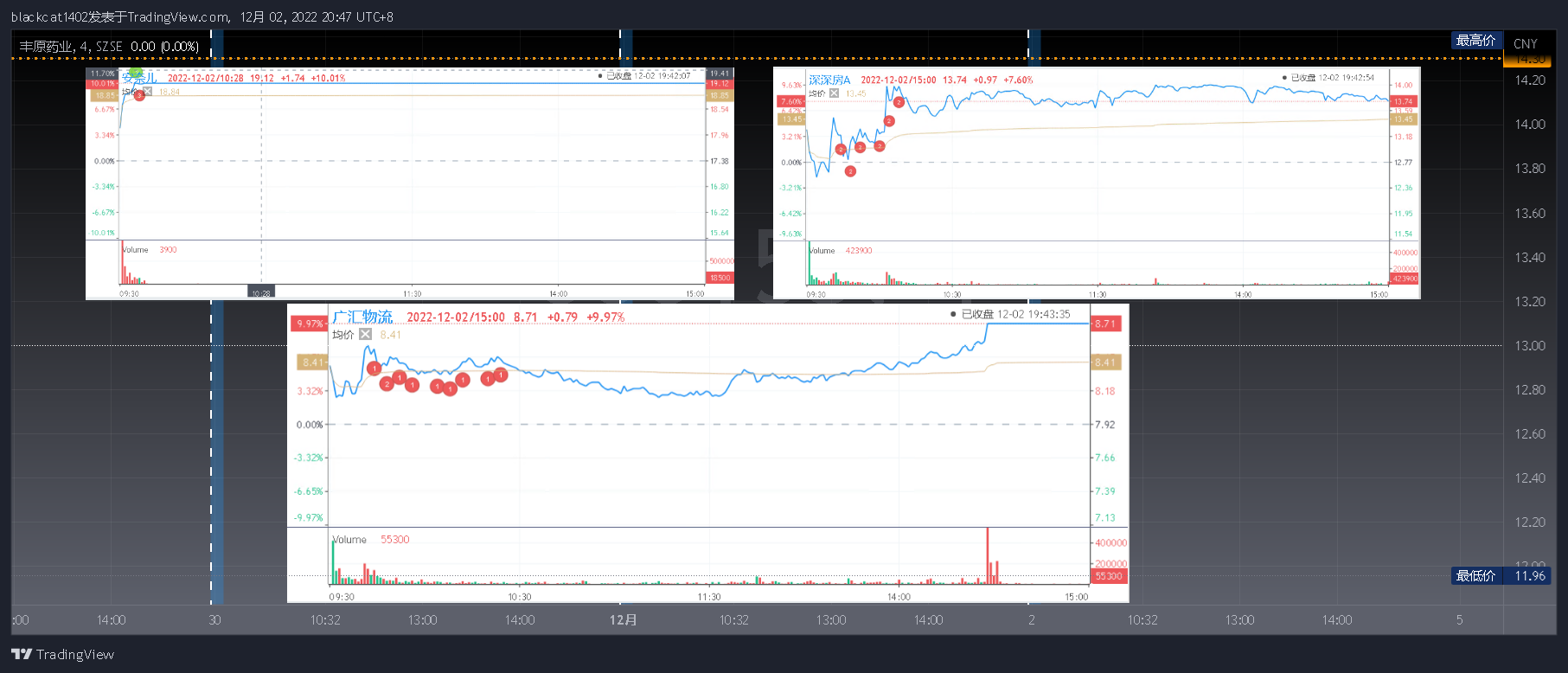
Task: Click 13.00 on the main price axis
Action: (1530, 346)
